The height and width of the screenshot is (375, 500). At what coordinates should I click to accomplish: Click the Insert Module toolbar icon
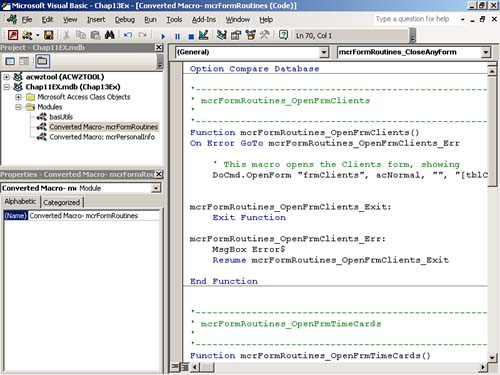pyautogui.click(x=27, y=35)
